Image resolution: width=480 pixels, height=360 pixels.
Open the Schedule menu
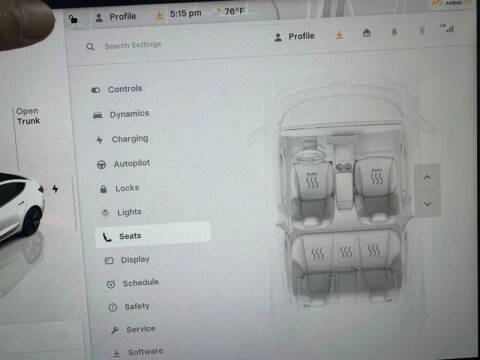click(x=133, y=283)
